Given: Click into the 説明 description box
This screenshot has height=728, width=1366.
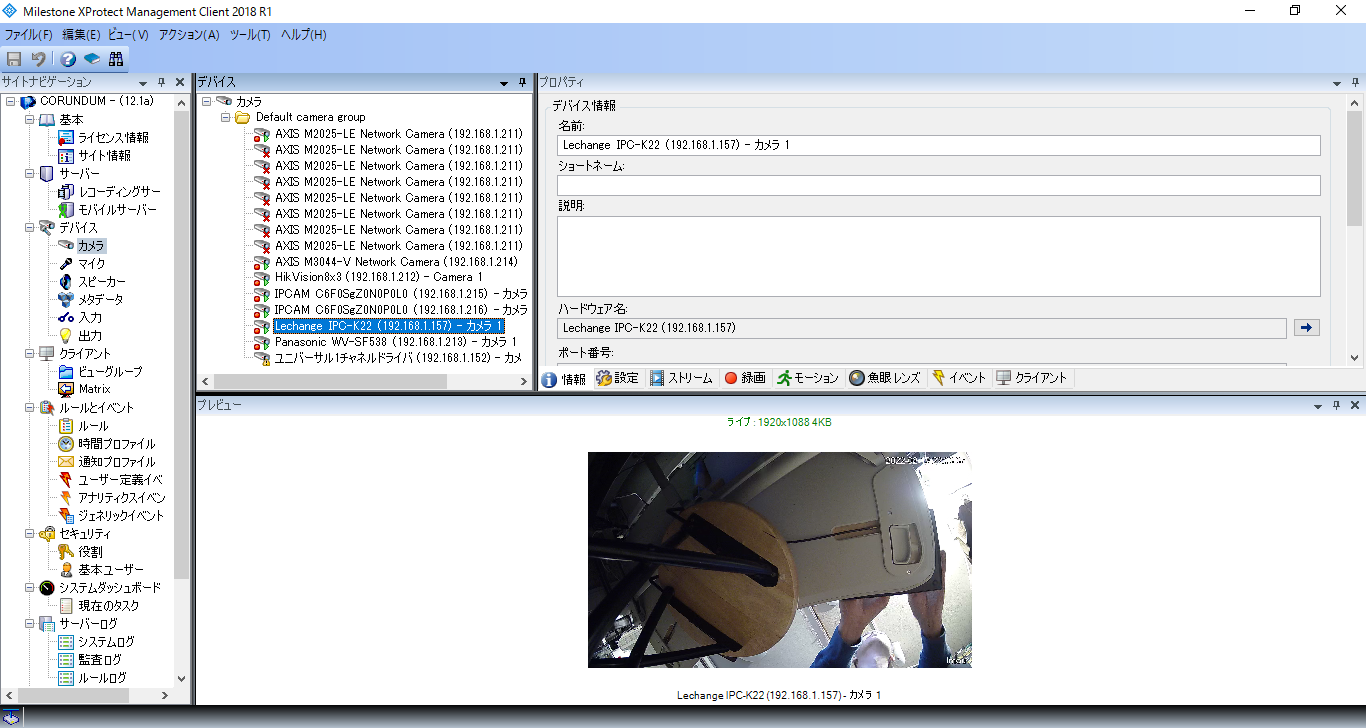Looking at the screenshot, I should coord(938,257).
